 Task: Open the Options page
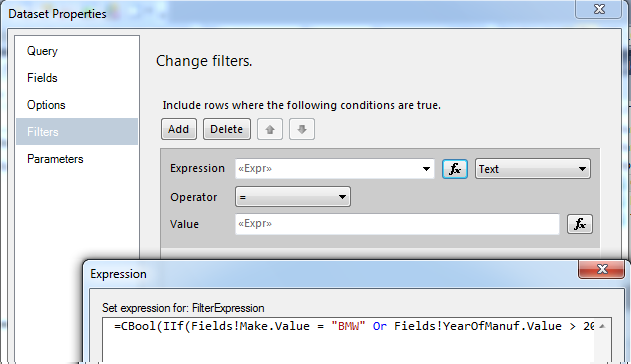pyautogui.click(x=46, y=105)
